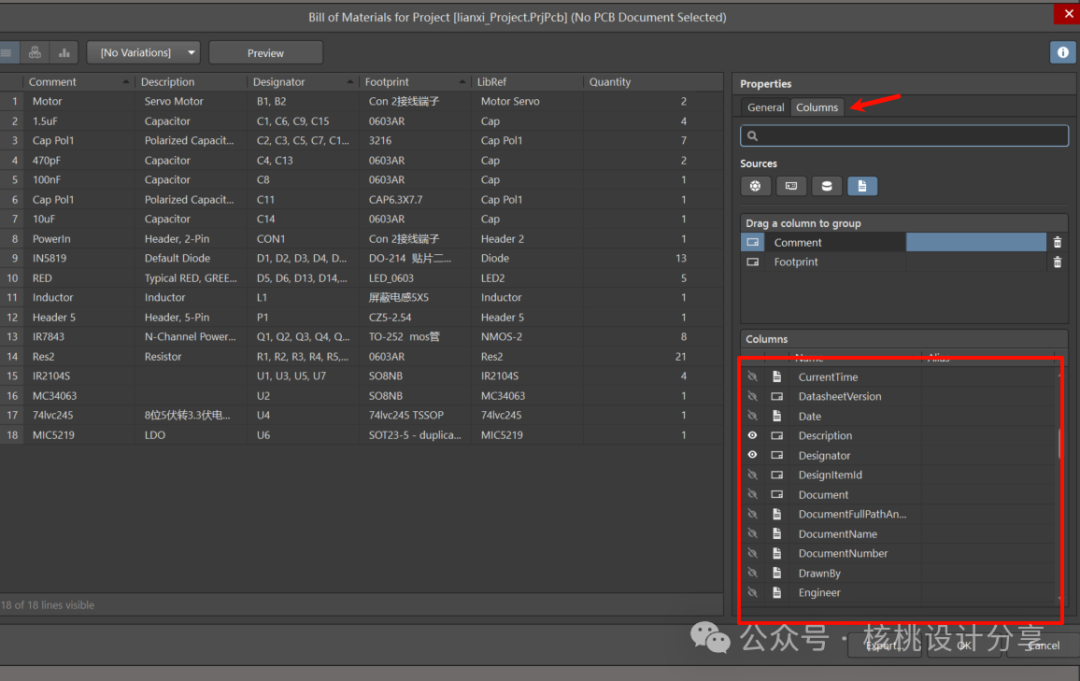1080x681 pixels.
Task: Switch to the General tab
Action: (x=766, y=107)
